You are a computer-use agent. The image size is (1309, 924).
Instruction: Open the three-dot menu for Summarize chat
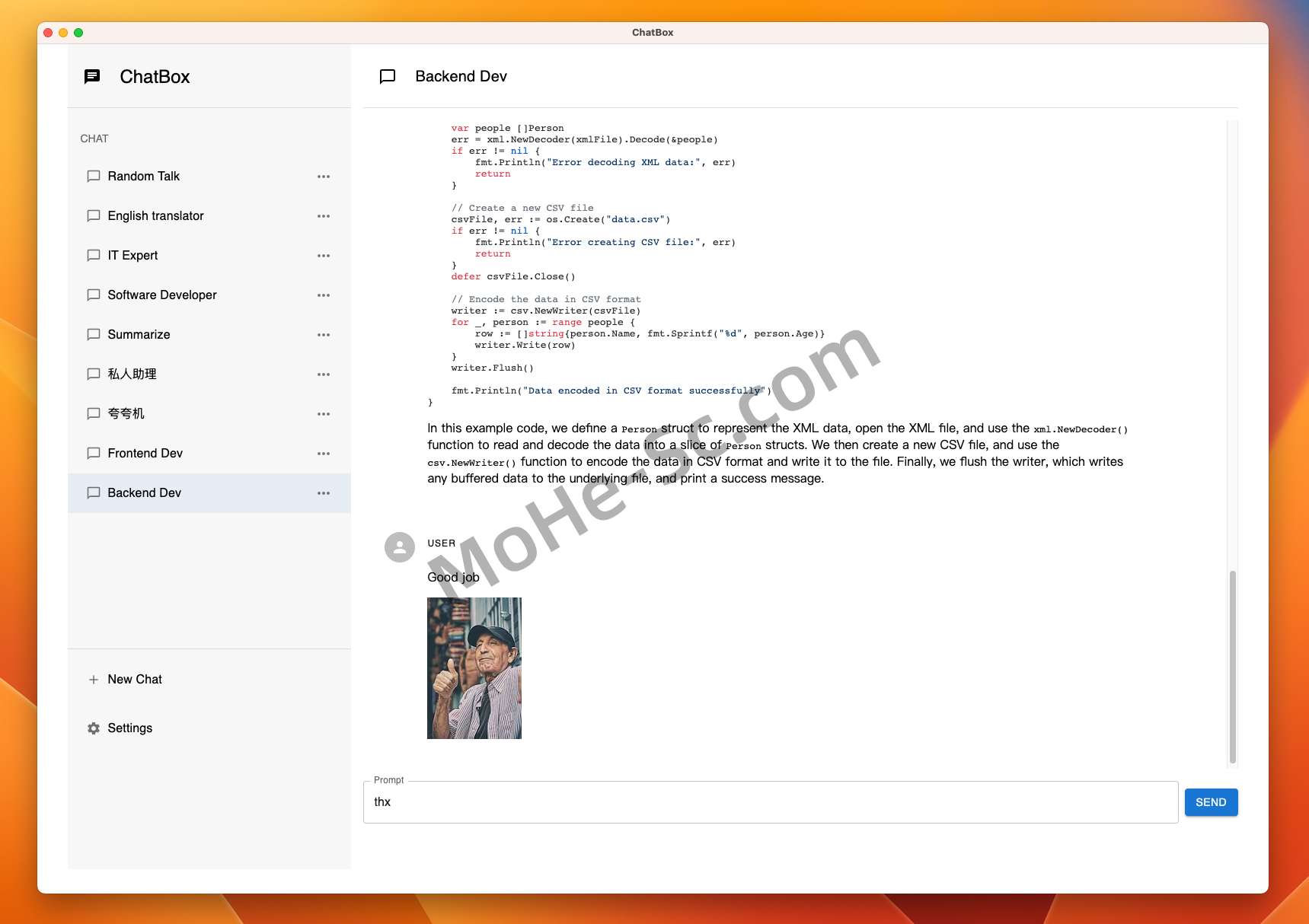point(324,335)
